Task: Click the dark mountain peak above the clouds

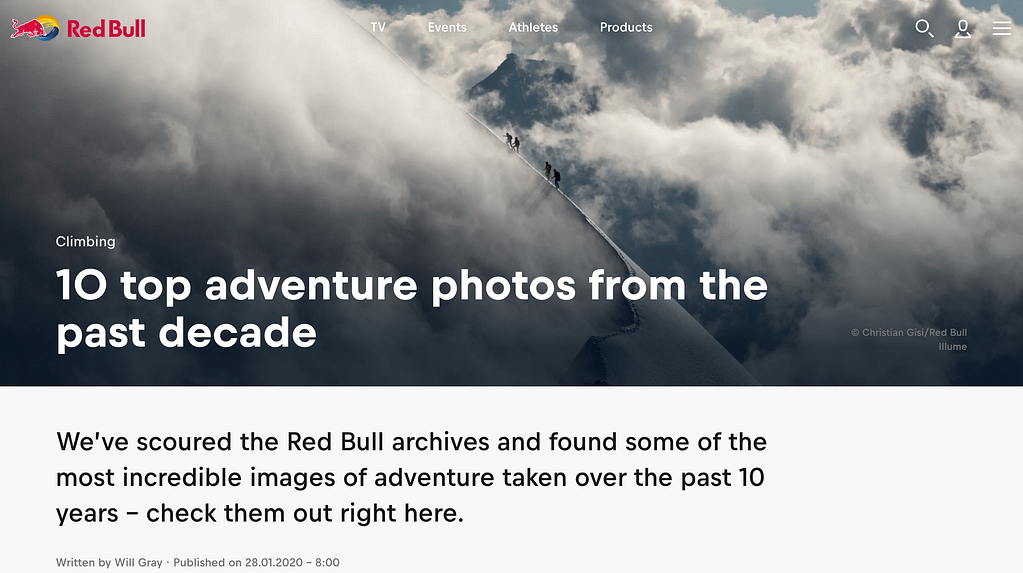Action: [x=510, y=80]
